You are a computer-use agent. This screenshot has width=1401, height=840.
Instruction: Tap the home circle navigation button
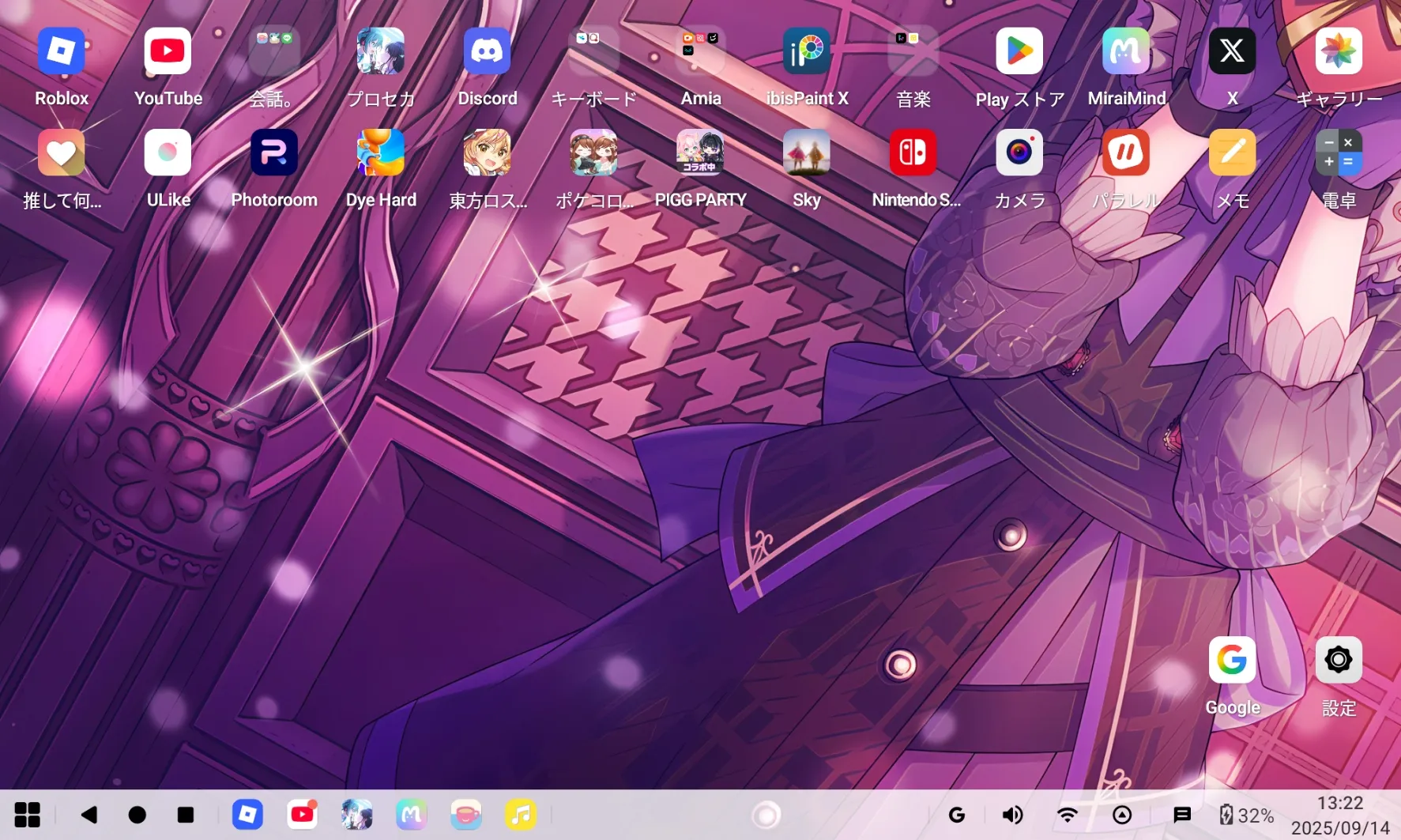coord(137,815)
